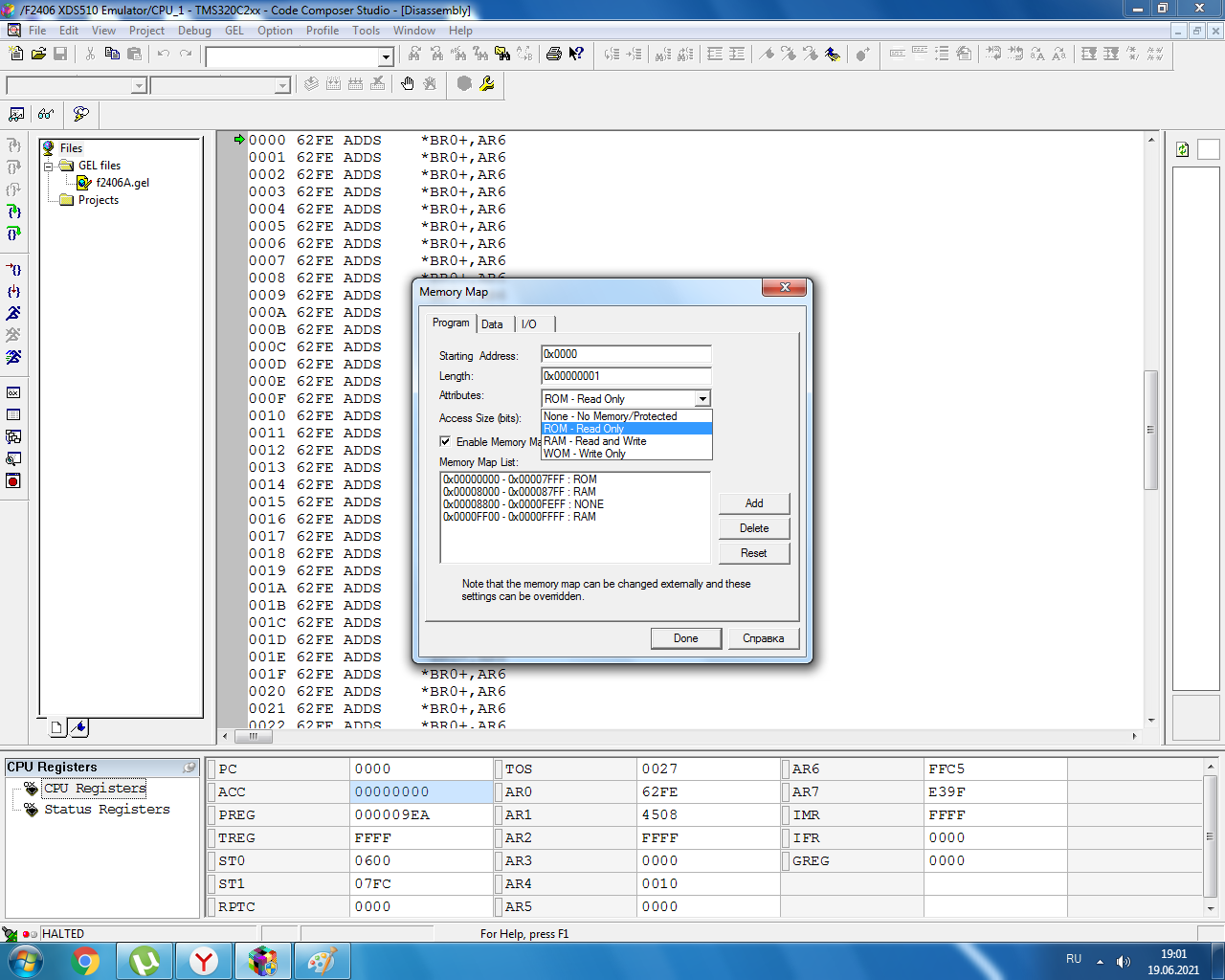
Task: Toggle Enable Memory Mapping checkbox
Action: click(445, 441)
